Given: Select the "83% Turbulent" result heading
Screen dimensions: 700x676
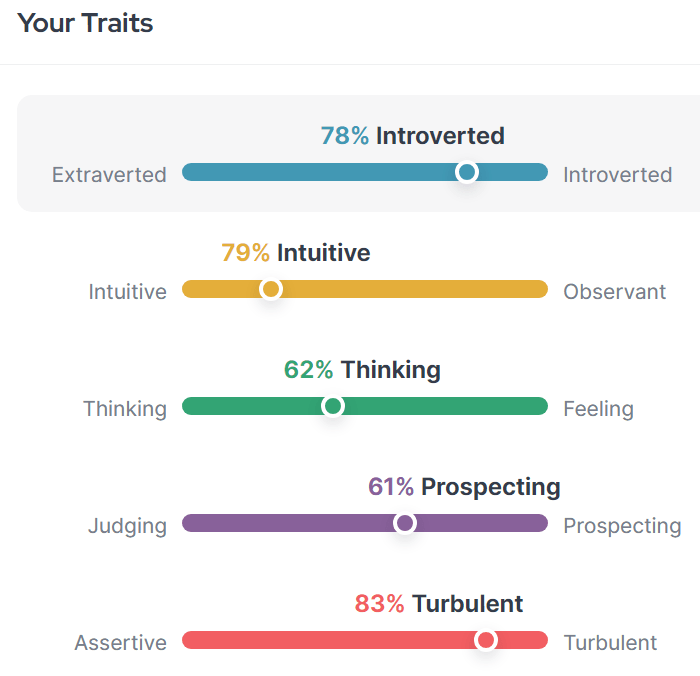Looking at the screenshot, I should (x=438, y=604).
